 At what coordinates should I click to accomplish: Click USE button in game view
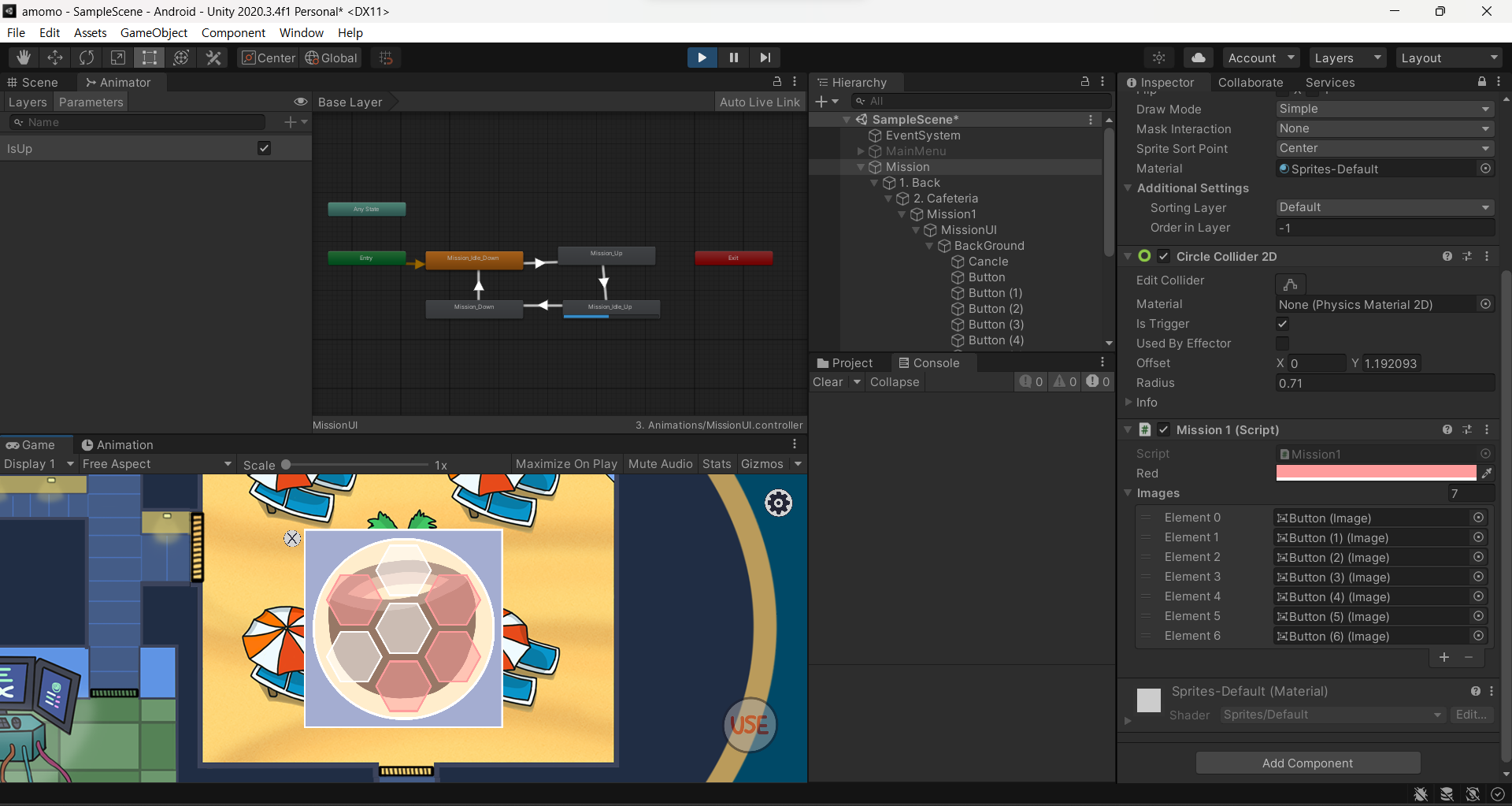point(750,725)
